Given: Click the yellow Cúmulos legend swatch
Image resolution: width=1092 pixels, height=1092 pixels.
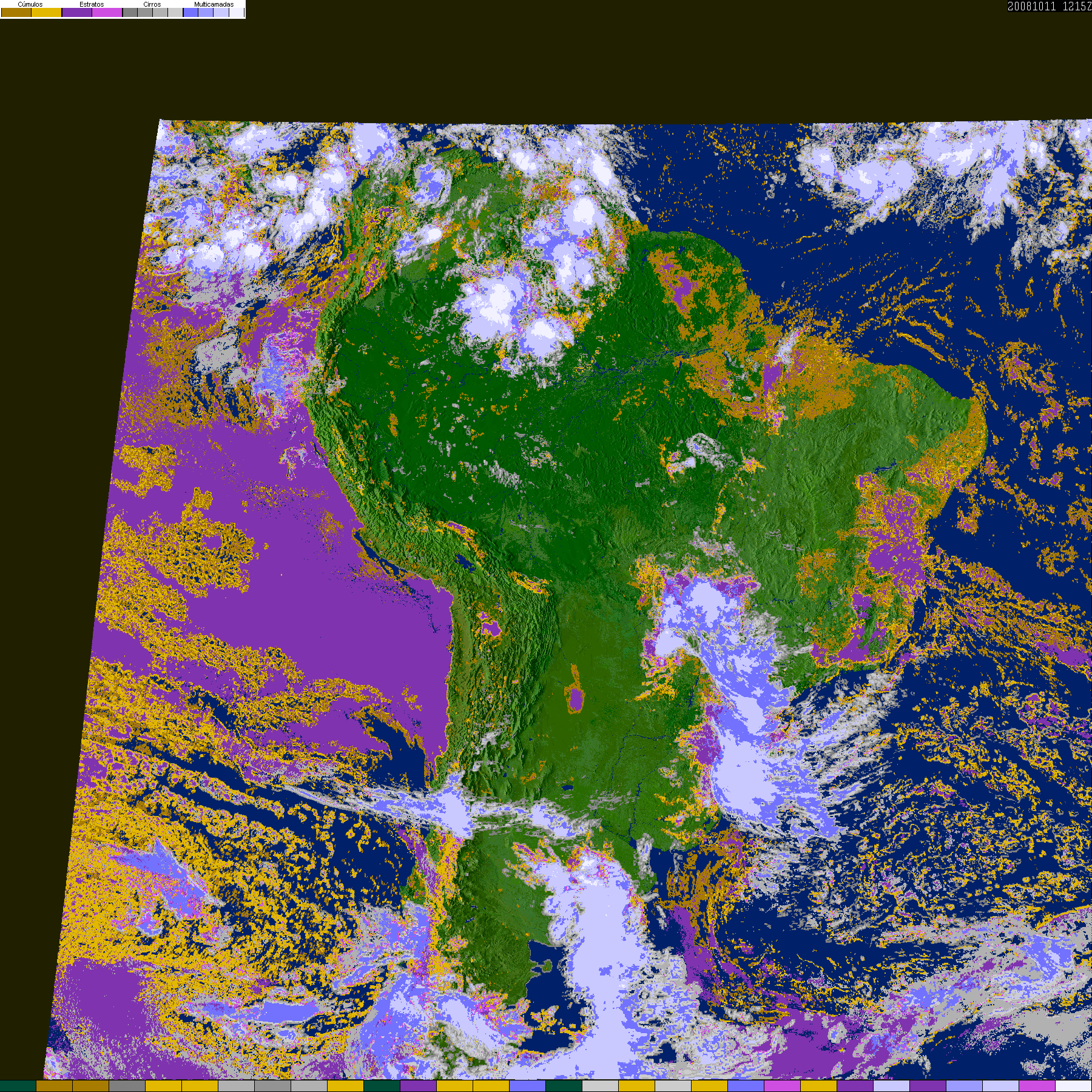Looking at the screenshot, I should (47, 12).
